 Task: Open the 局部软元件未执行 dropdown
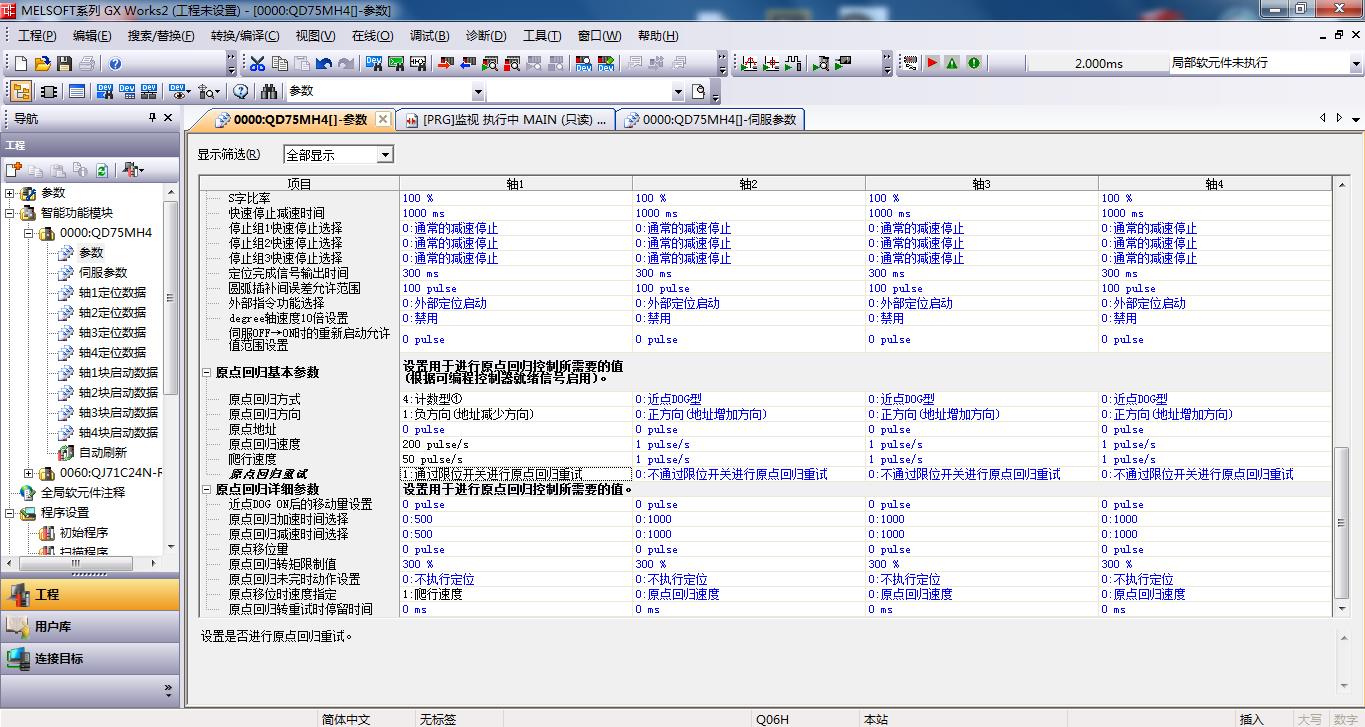(1353, 63)
